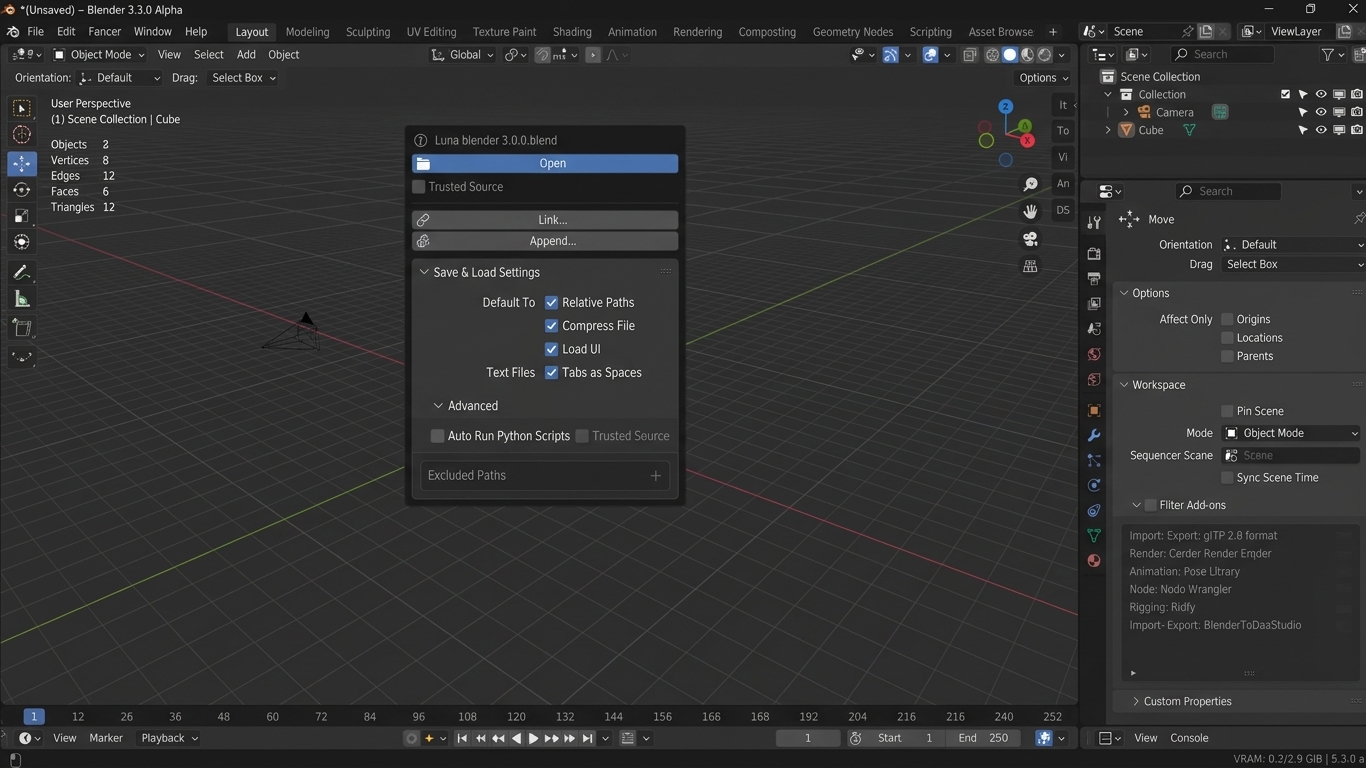Disable the Load UI checkbox
The width and height of the screenshot is (1366, 768).
tap(551, 349)
